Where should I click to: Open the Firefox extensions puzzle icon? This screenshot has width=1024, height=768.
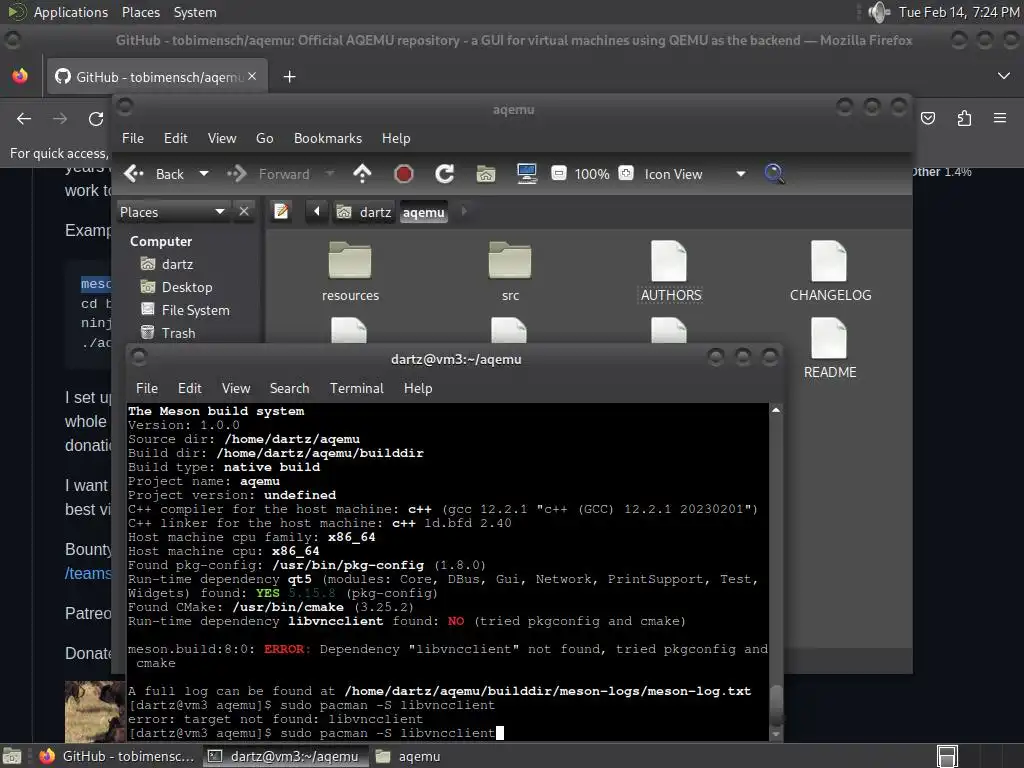tap(964, 118)
